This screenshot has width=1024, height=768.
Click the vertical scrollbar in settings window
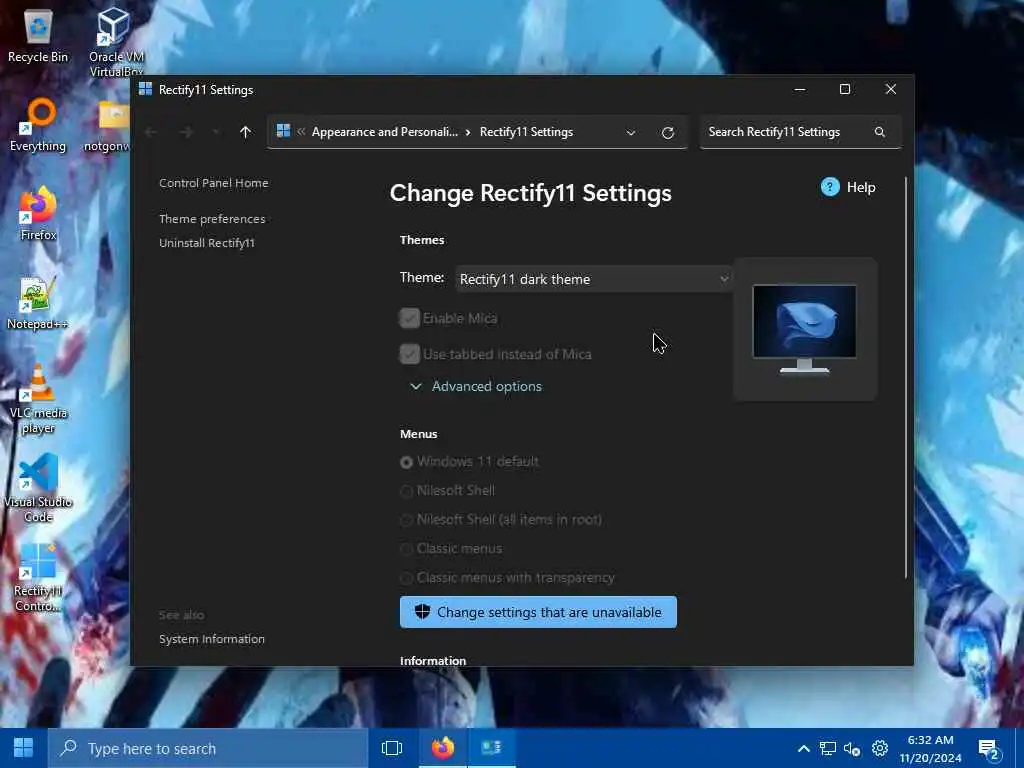coord(905,377)
